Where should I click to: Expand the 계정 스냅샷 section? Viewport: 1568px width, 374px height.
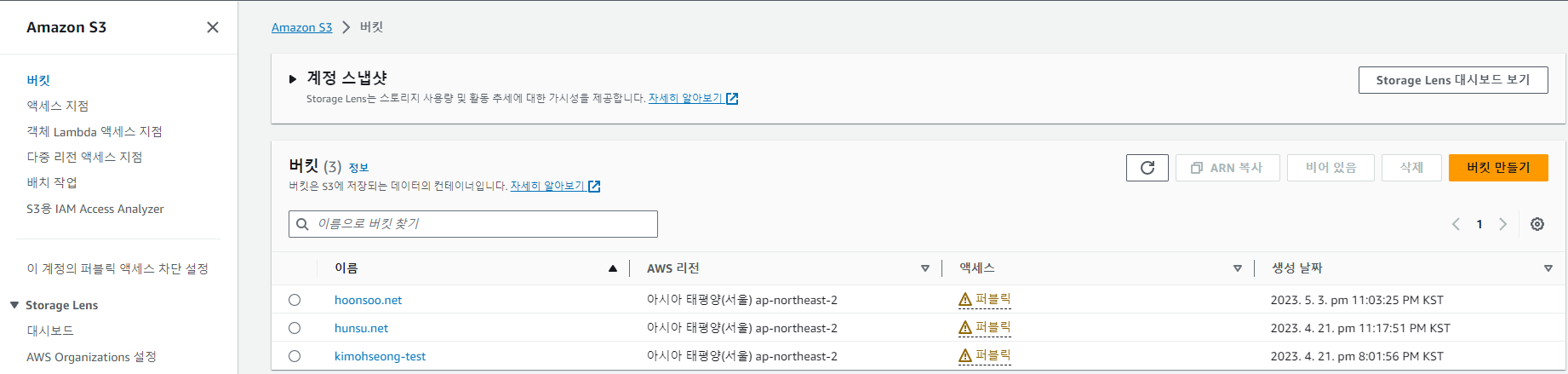(293, 79)
